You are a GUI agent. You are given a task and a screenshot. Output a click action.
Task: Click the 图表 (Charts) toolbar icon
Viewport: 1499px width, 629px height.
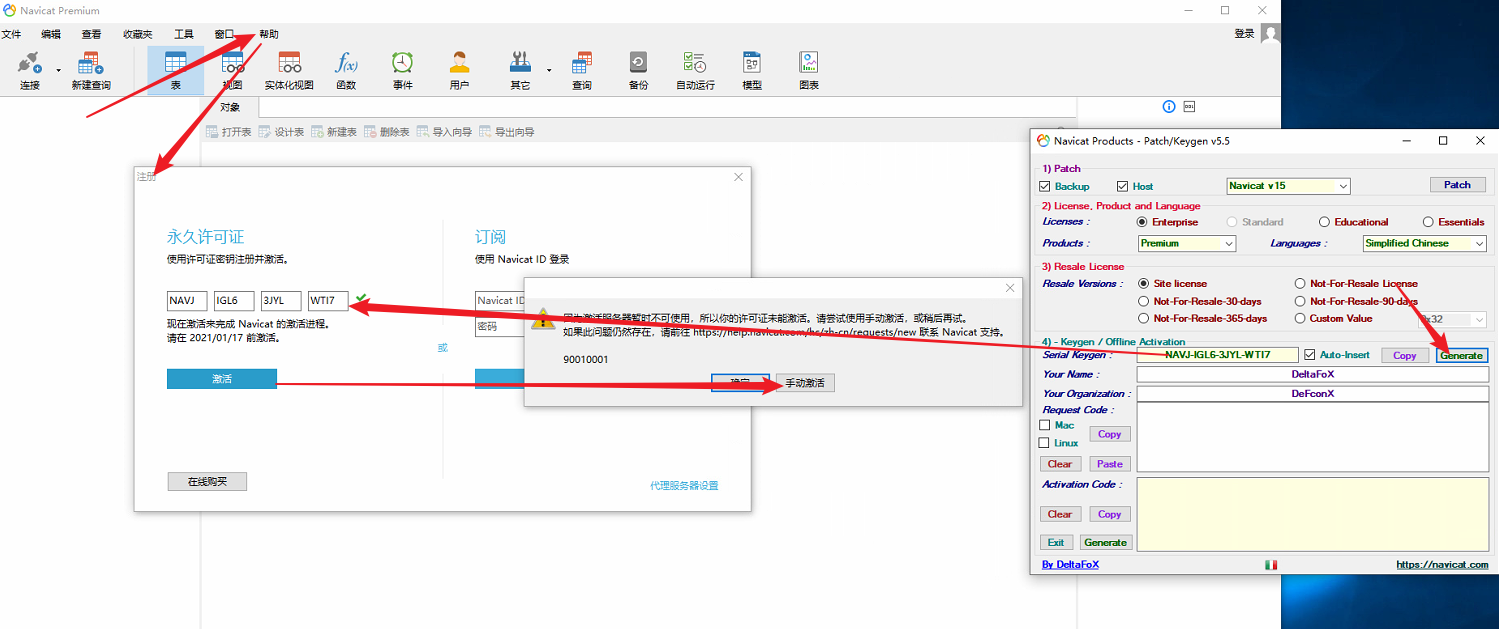(x=809, y=70)
